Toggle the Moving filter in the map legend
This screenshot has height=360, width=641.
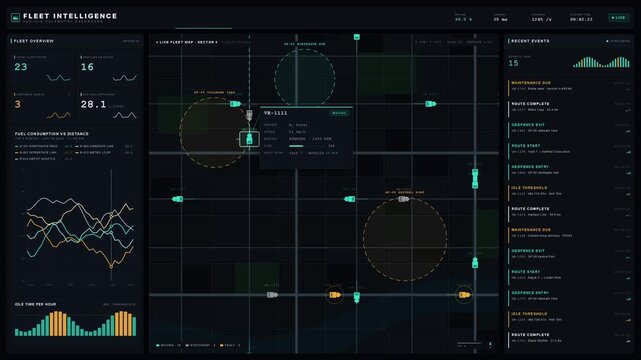168,345
